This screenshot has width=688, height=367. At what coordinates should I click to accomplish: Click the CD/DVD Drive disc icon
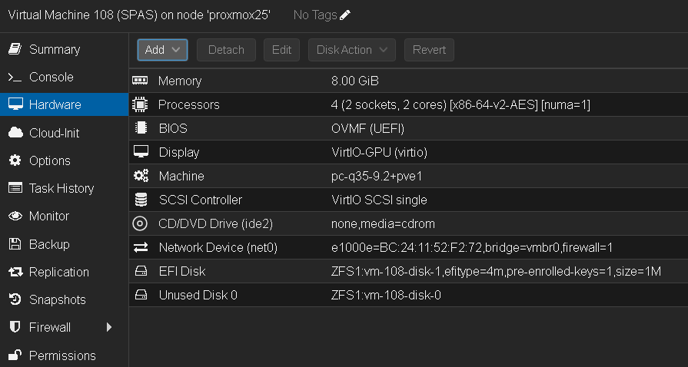(140, 224)
